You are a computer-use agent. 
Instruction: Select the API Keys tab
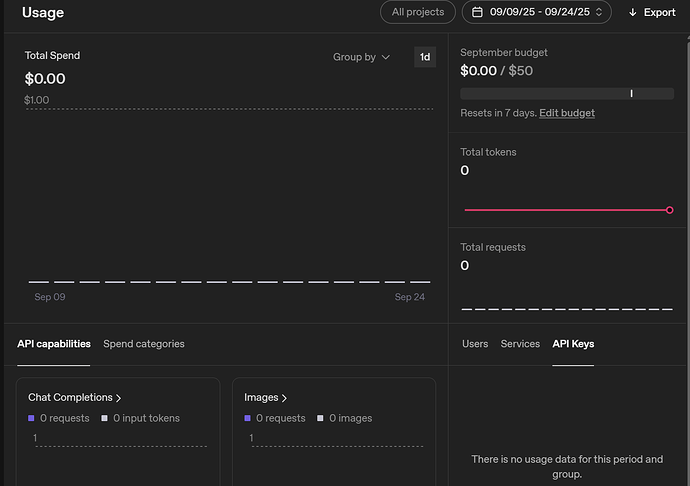point(573,344)
